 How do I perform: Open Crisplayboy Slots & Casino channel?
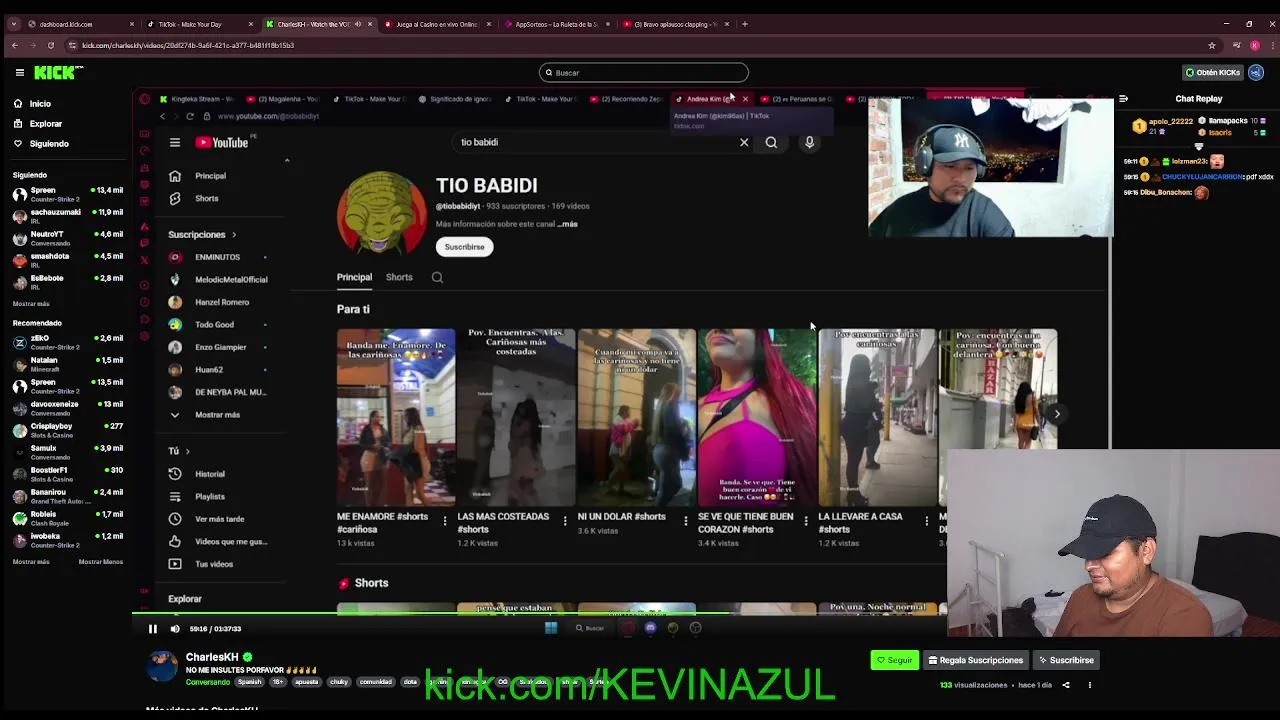point(68,430)
